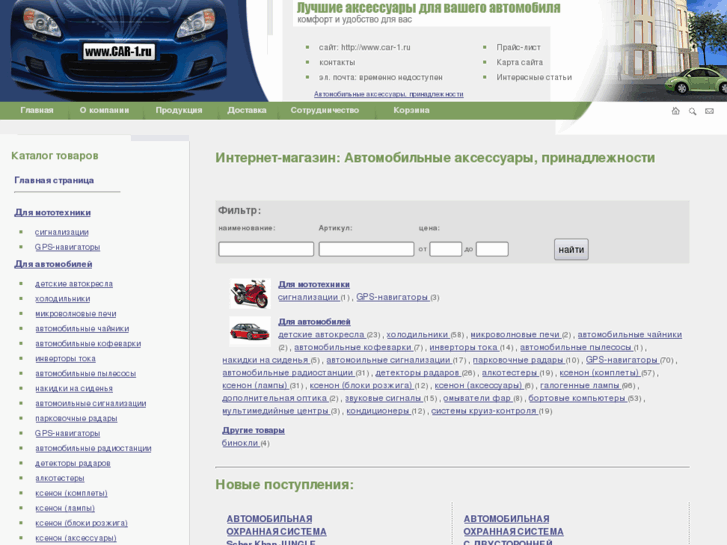The height and width of the screenshot is (545, 727).
Task: Click the контакты header link
Action: click(x=337, y=62)
